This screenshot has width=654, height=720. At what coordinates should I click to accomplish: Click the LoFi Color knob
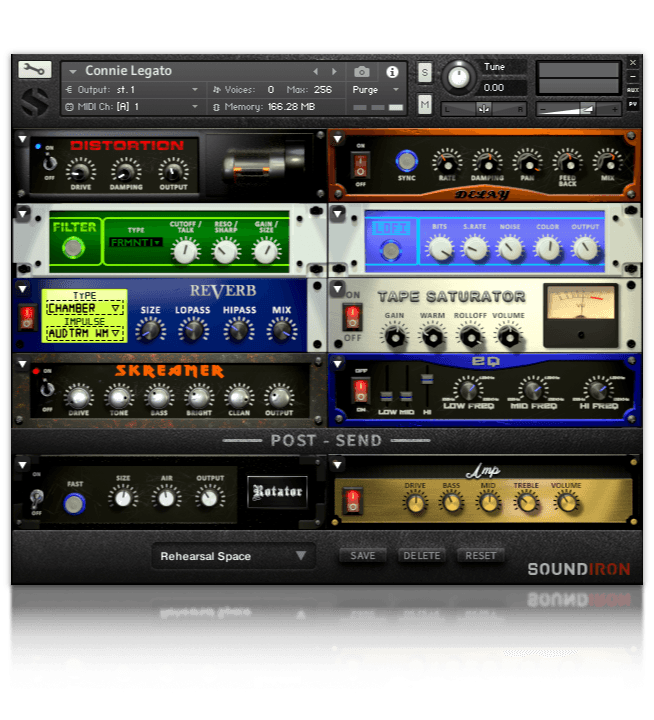547,248
